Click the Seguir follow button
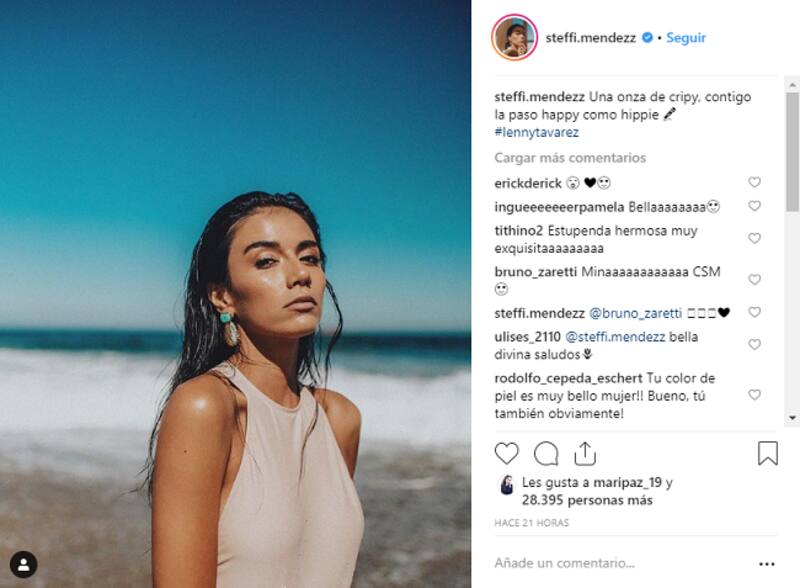 686,38
